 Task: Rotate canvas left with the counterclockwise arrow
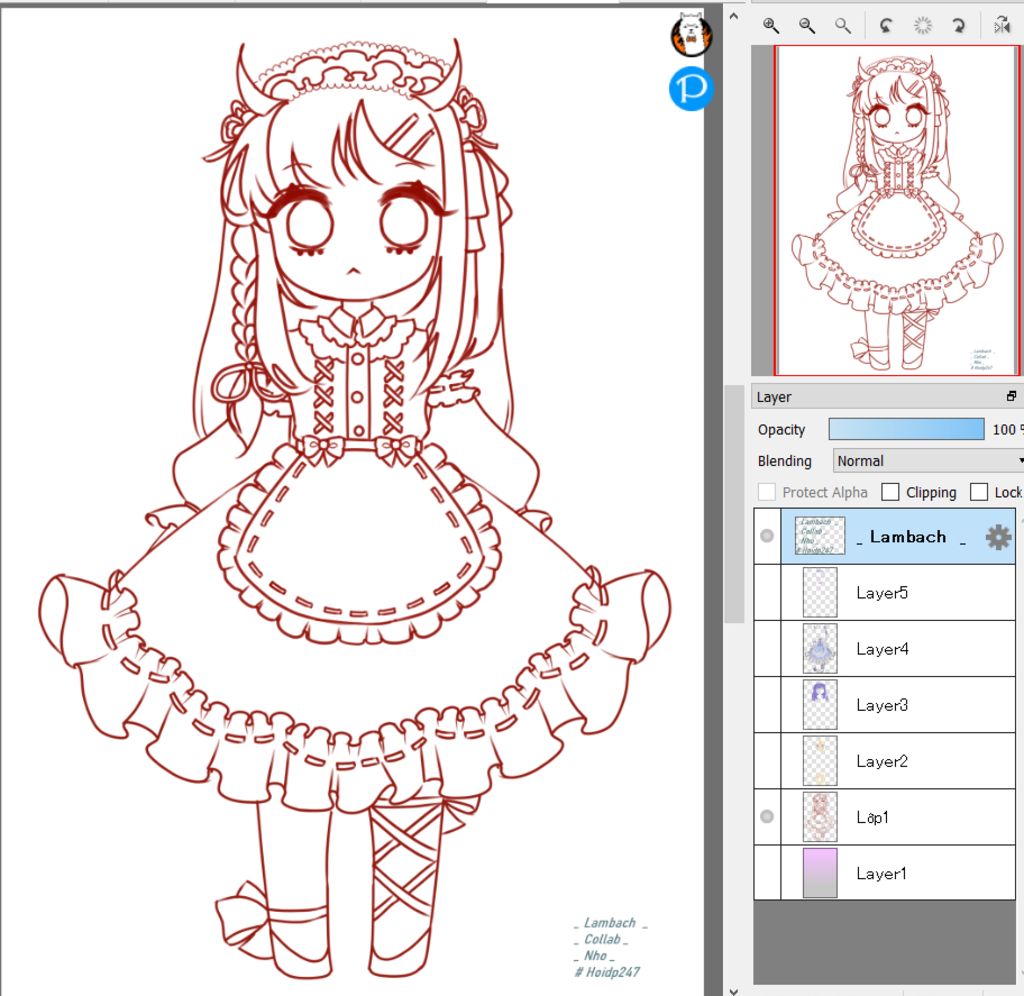[x=886, y=25]
